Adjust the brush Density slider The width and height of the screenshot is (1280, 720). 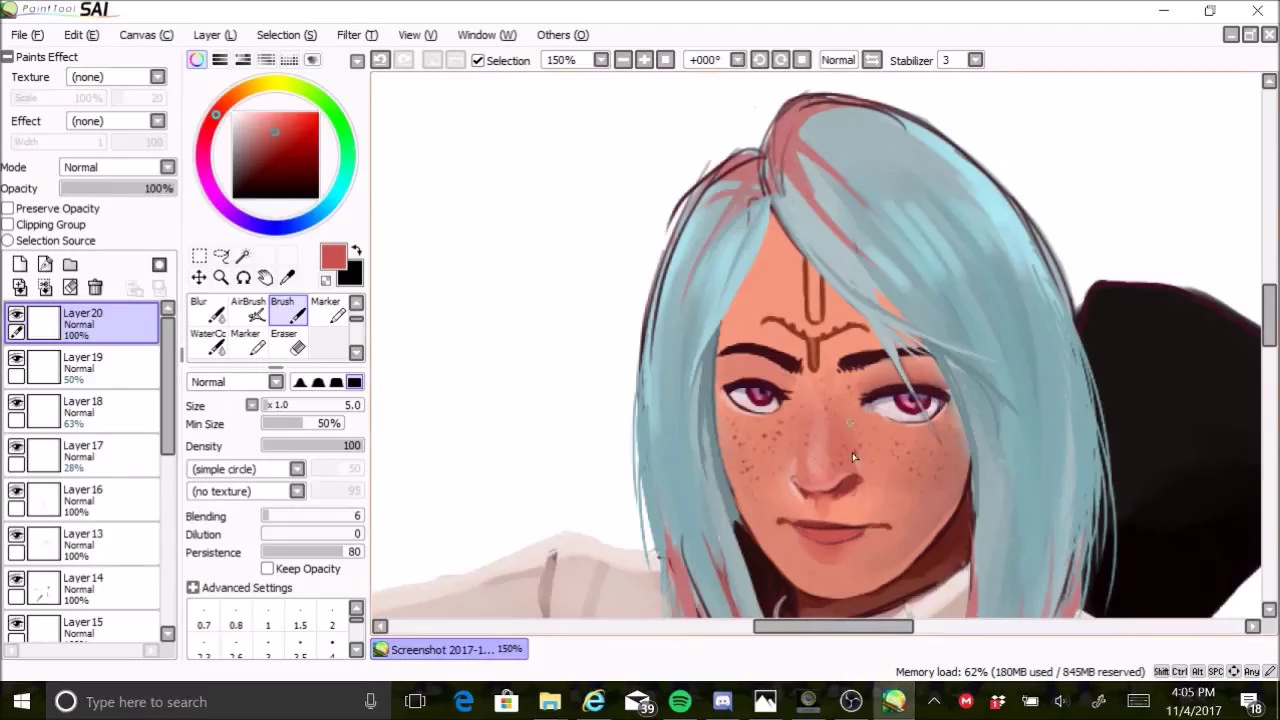[x=312, y=446]
